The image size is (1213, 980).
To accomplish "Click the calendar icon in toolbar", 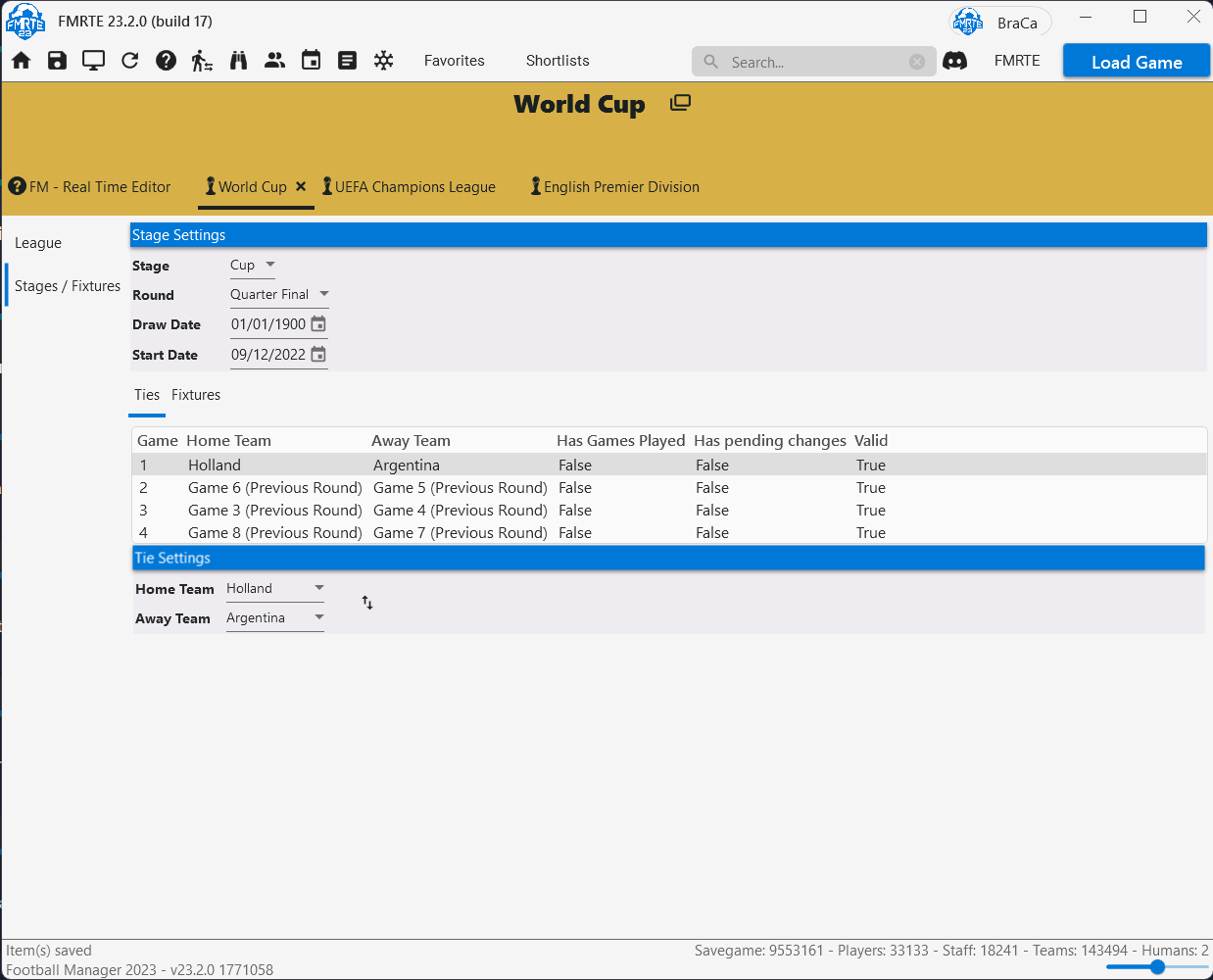I will point(311,61).
